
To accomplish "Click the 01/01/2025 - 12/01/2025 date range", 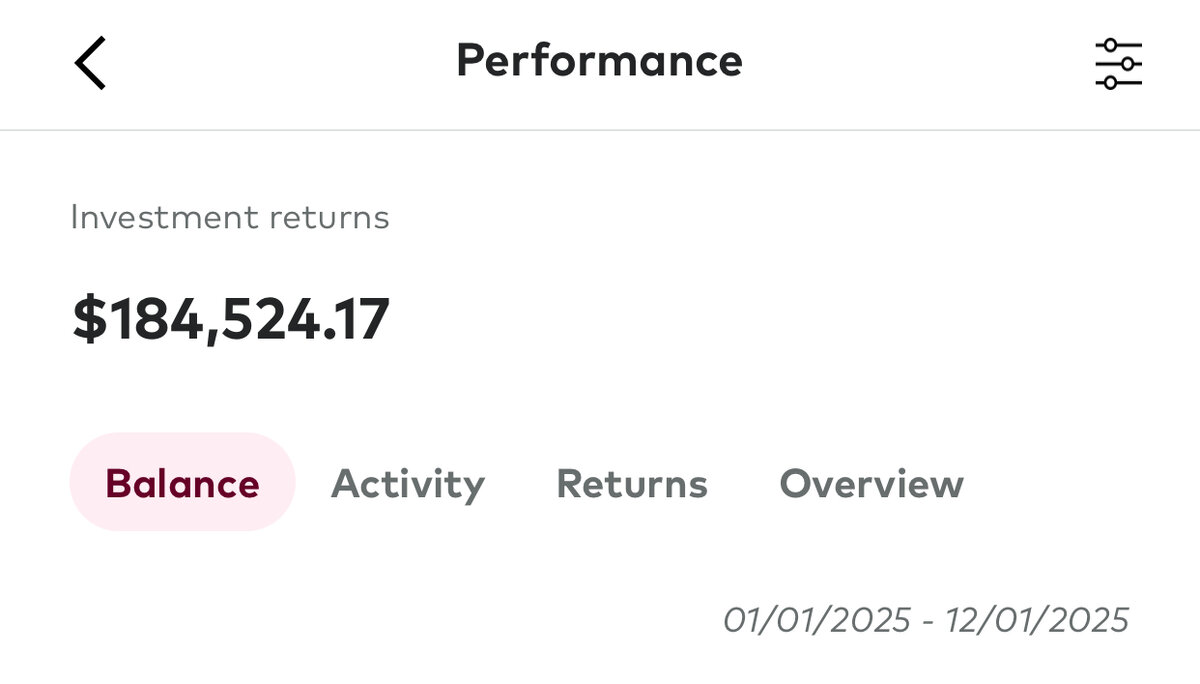I will 925,620.
